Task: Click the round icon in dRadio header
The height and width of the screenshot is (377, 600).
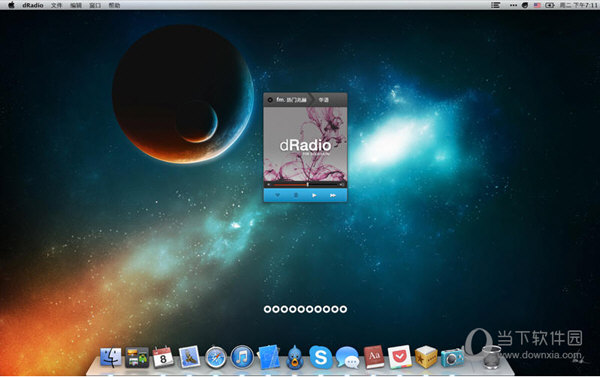Action: pos(270,100)
